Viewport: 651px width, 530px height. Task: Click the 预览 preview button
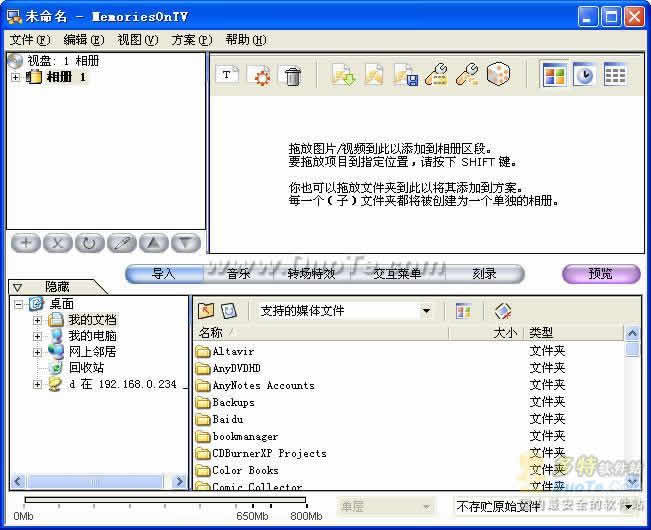coord(600,274)
